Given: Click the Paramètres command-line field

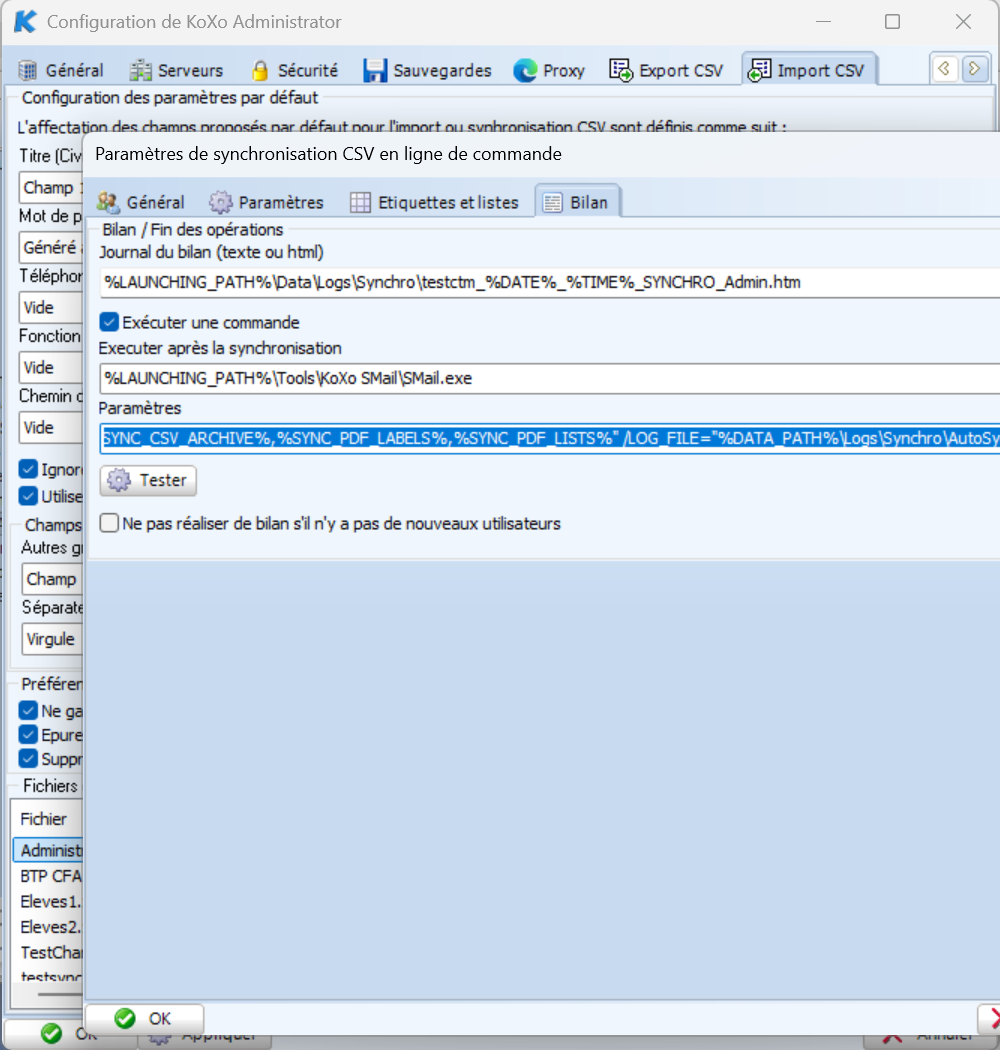Looking at the screenshot, I should click(x=549, y=439).
